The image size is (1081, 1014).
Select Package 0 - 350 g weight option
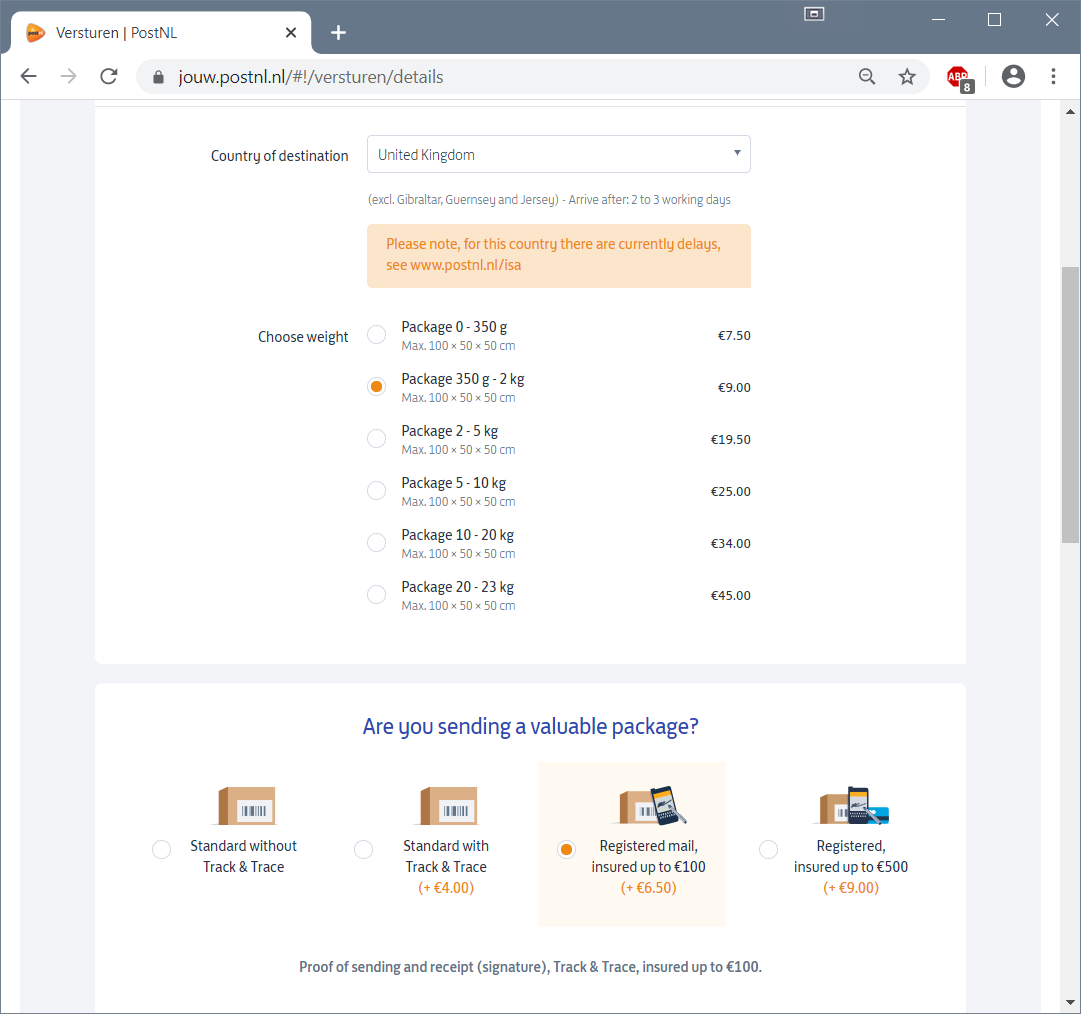tap(376, 335)
